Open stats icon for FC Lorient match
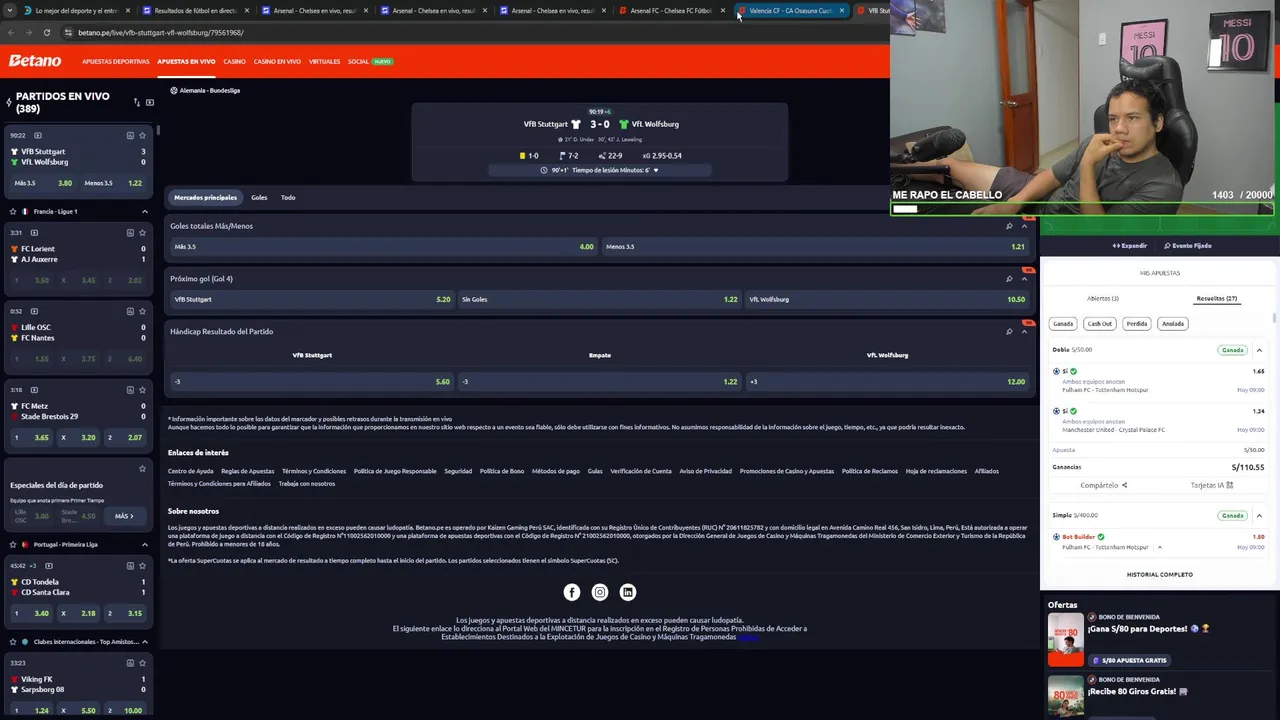 tap(130, 232)
